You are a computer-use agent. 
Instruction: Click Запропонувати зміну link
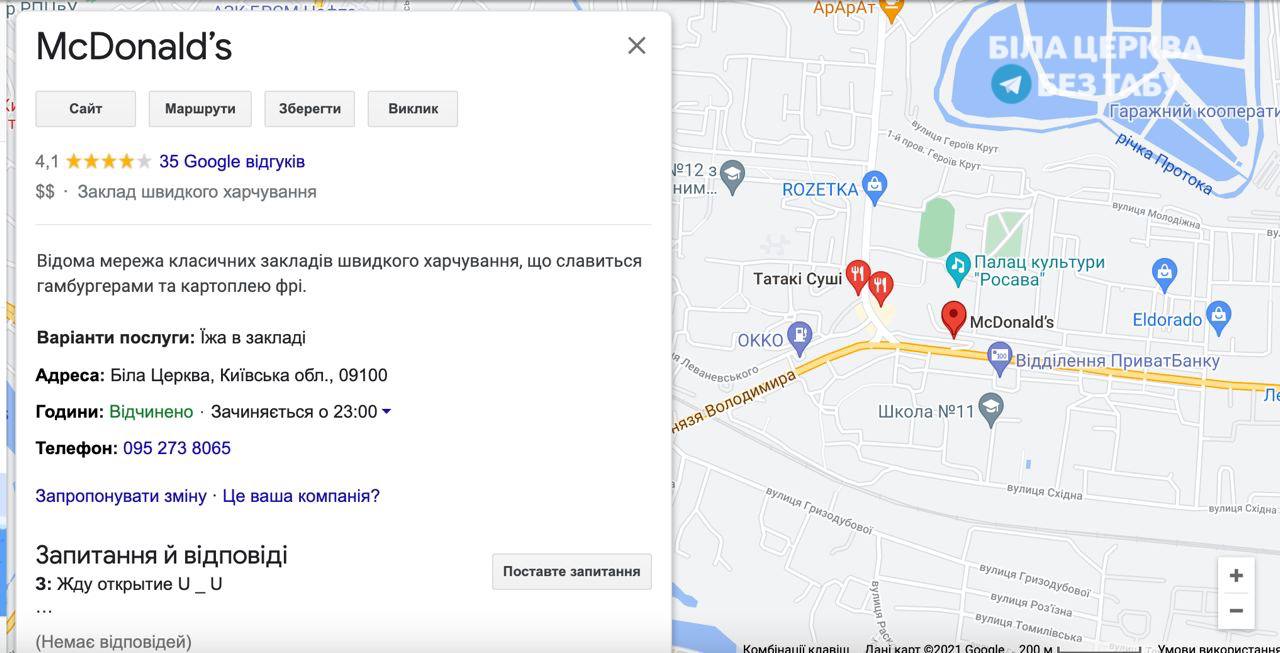click(x=121, y=496)
